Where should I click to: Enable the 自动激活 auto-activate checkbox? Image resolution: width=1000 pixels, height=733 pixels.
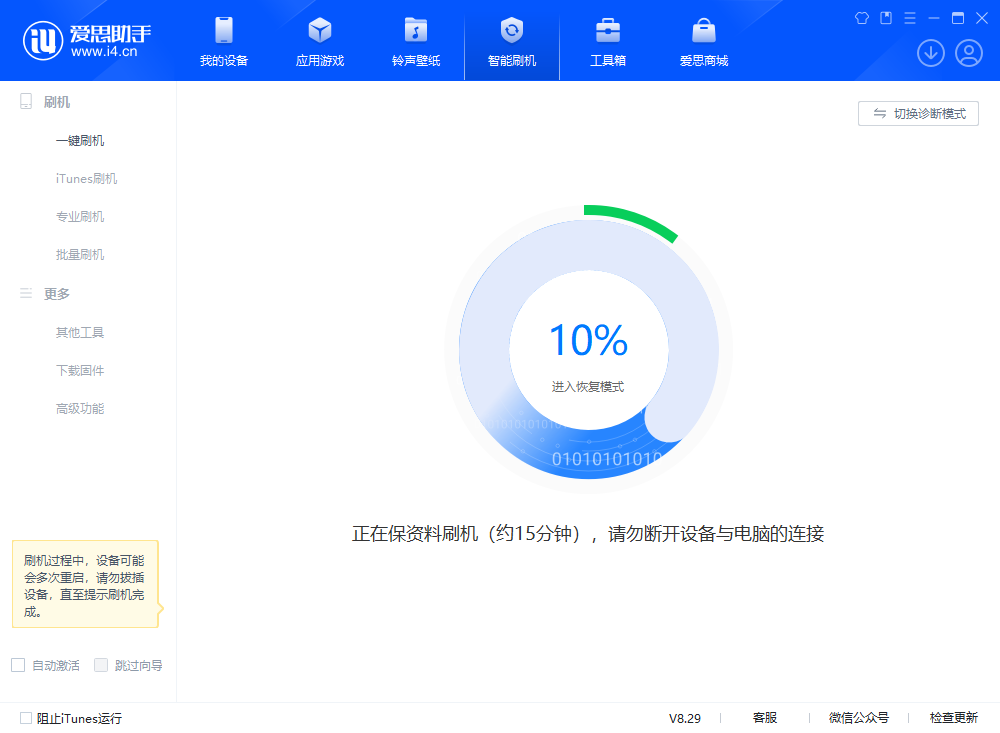click(x=18, y=664)
